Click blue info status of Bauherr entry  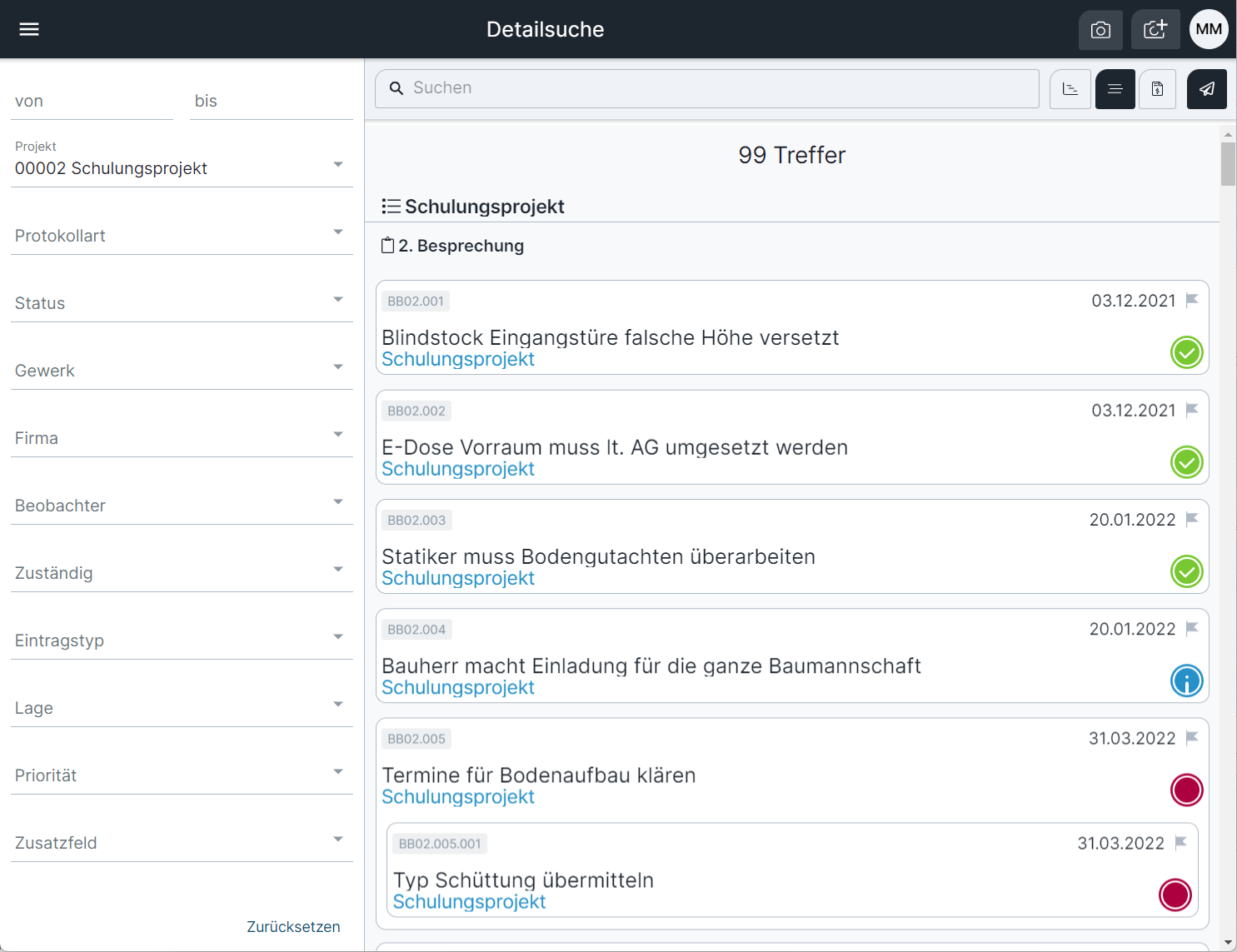pos(1187,680)
